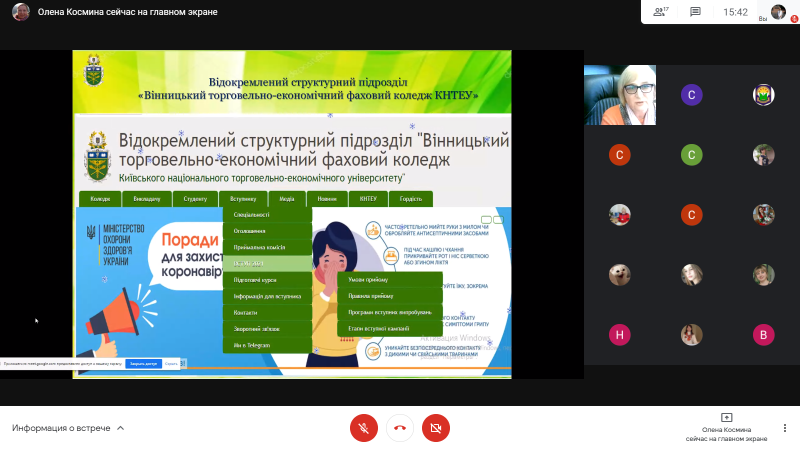Click the red muted microphone badge by your avatar
Image resolution: width=800 pixels, height=450 pixels.
tap(794, 19)
